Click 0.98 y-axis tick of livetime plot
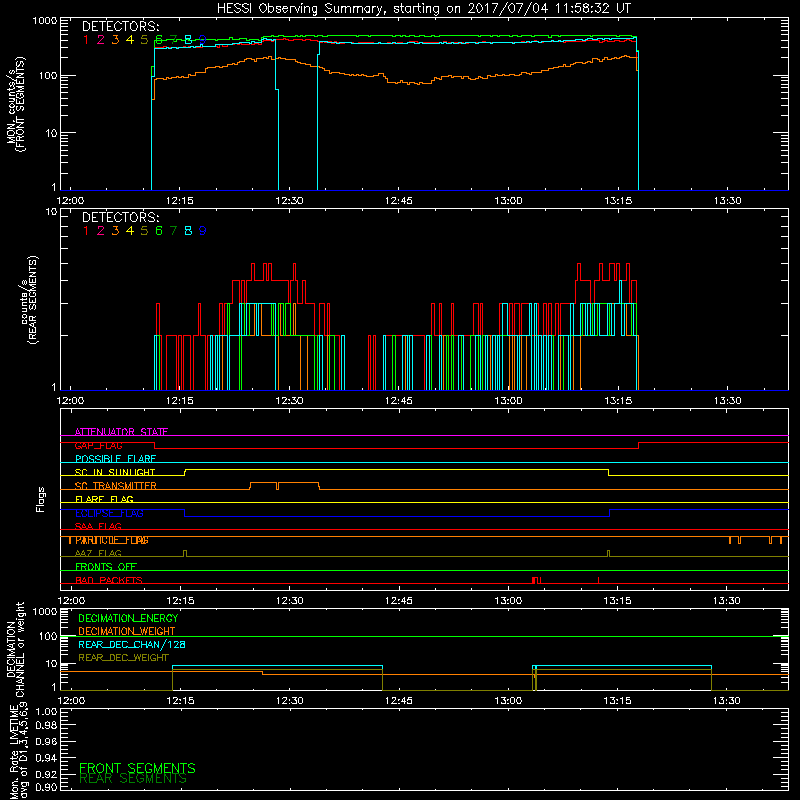This screenshot has height=800, width=800. click(x=46, y=726)
